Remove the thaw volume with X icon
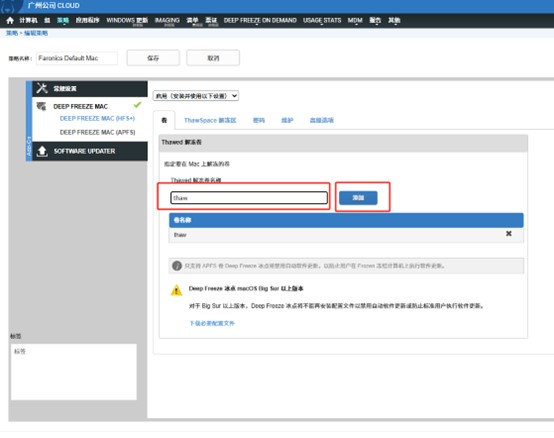Screen dimensions: 554x438 coord(508,233)
